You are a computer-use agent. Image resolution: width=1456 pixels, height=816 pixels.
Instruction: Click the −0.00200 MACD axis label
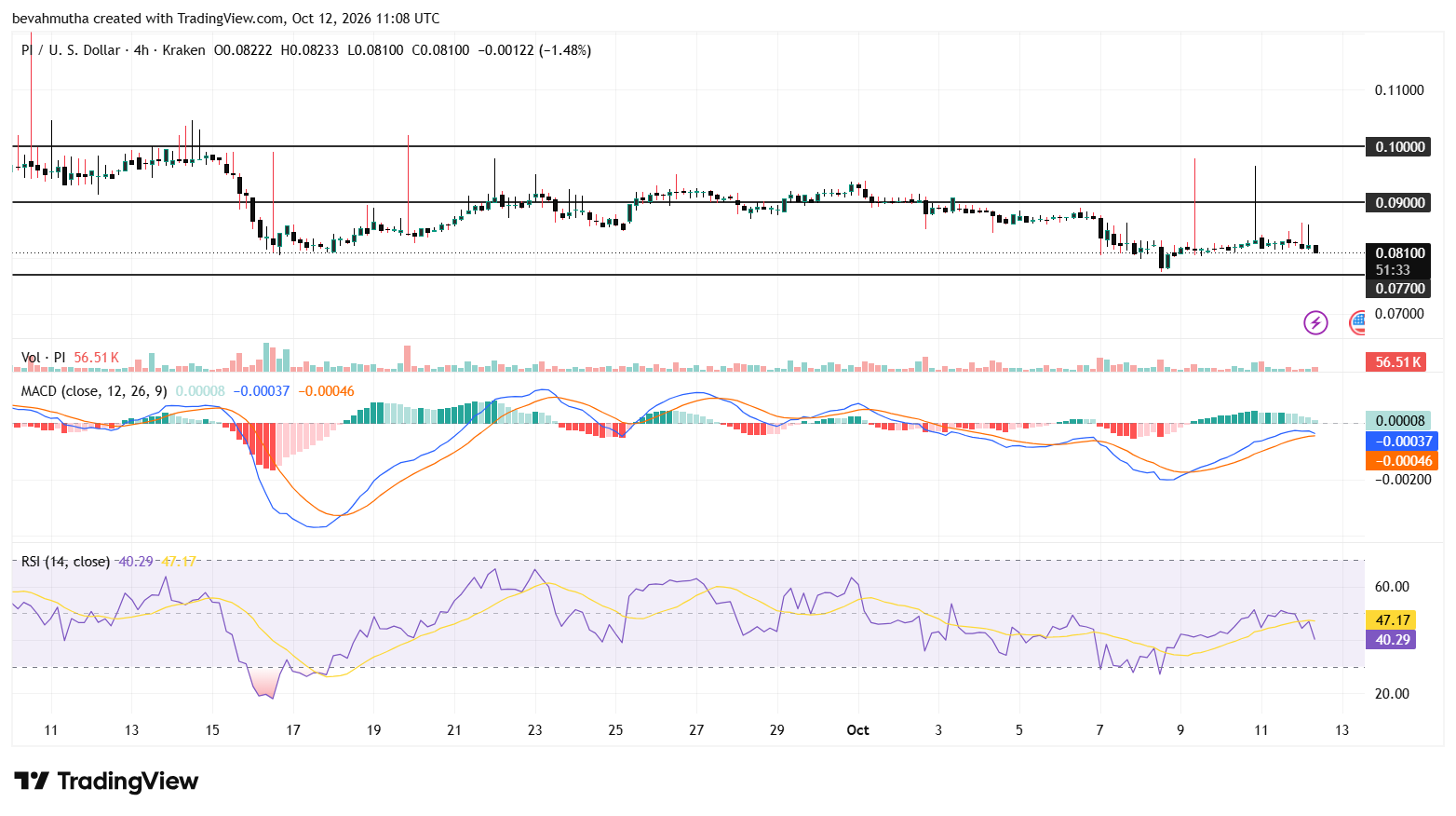pos(1403,480)
